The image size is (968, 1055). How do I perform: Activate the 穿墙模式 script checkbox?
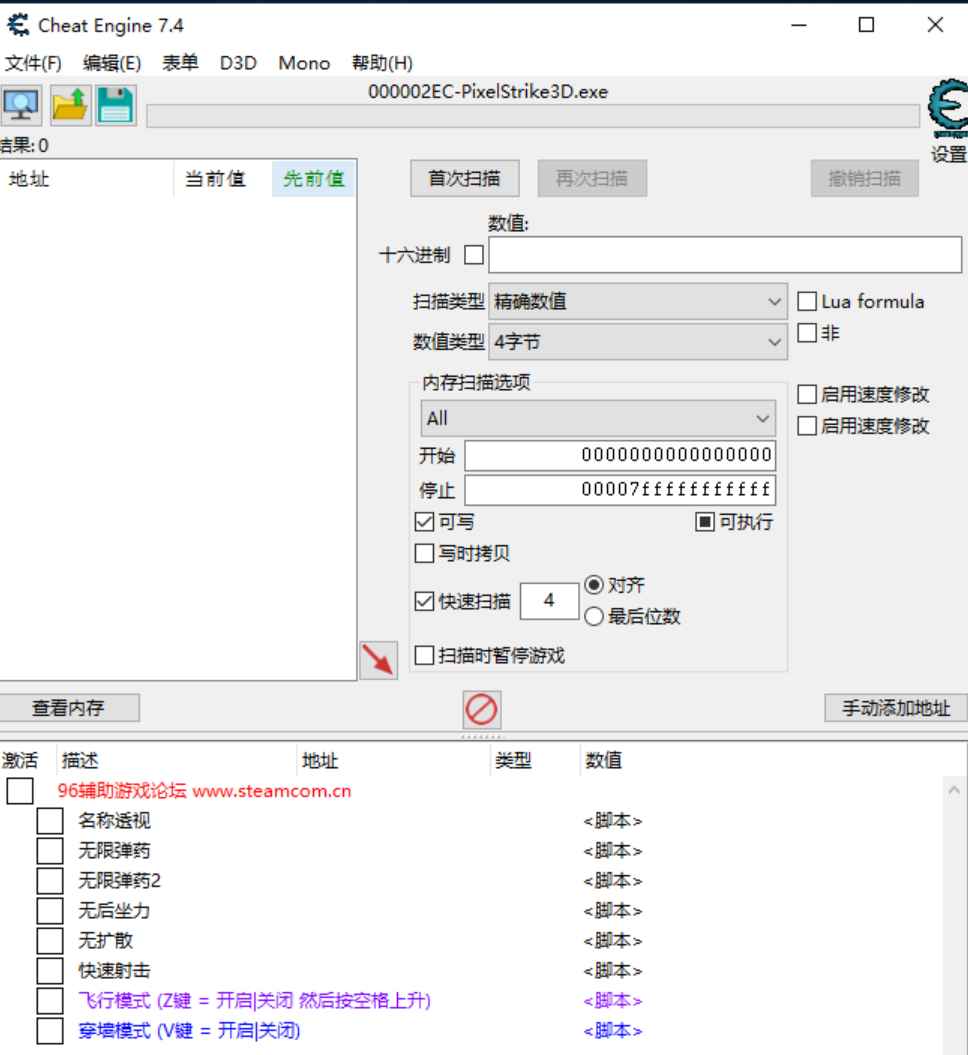(50, 1031)
